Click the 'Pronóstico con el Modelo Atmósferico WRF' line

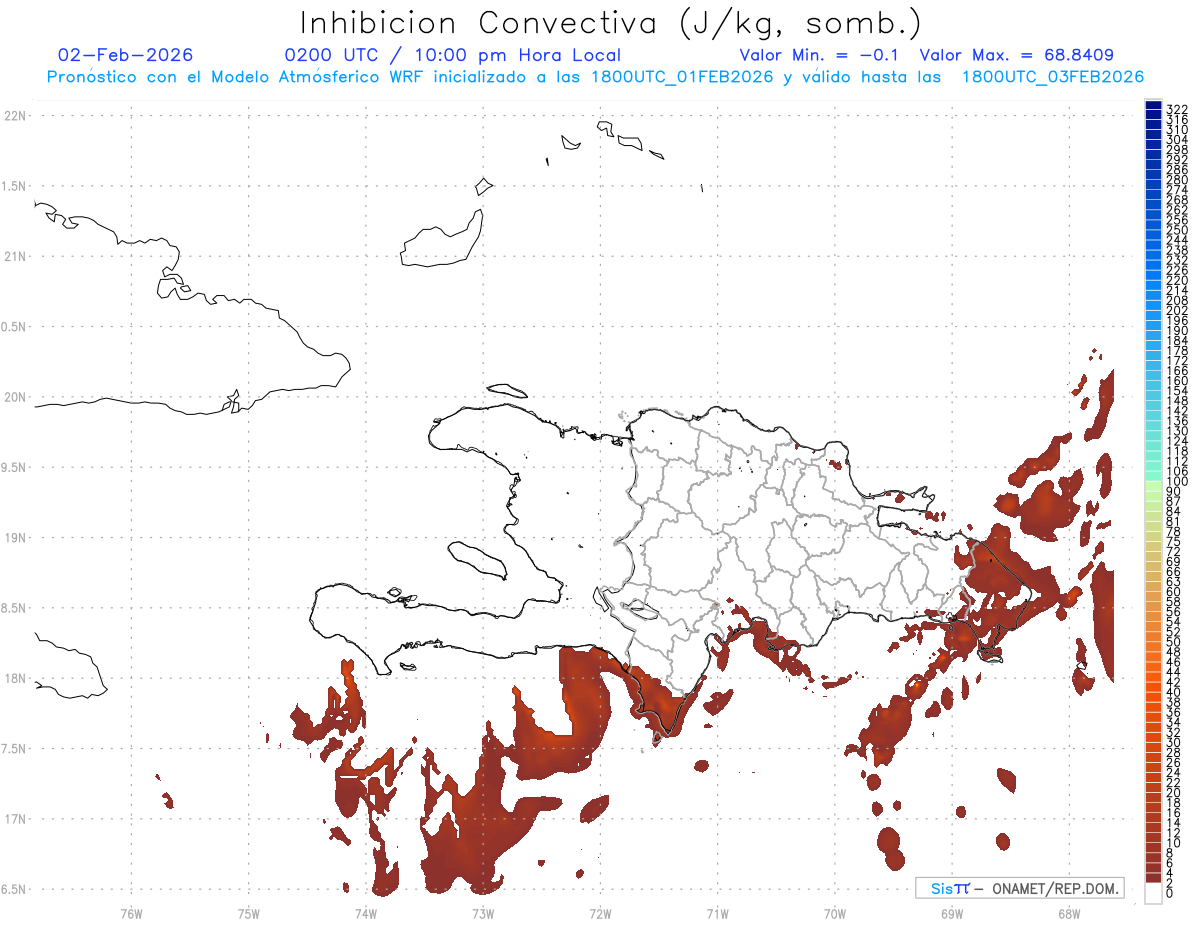[x=595, y=77]
